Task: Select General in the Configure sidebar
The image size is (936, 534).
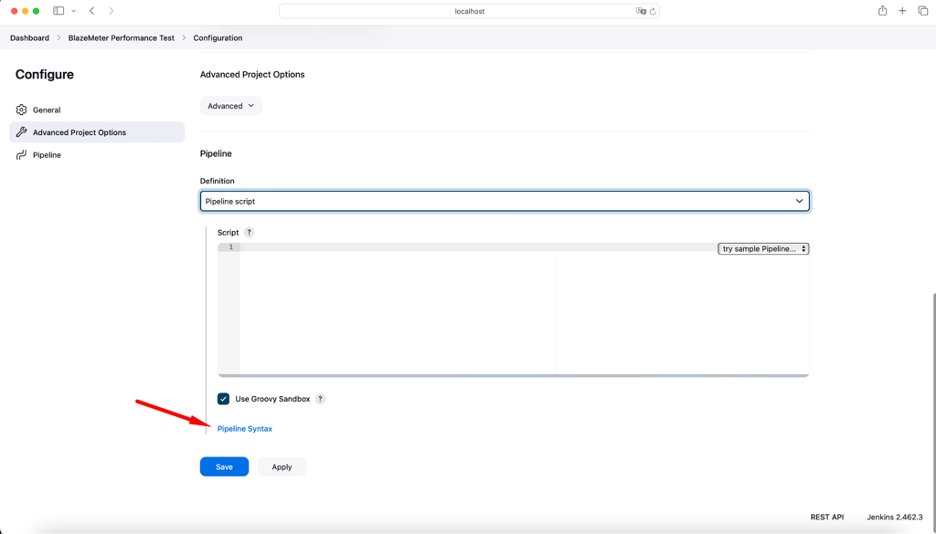Action: (97, 110)
